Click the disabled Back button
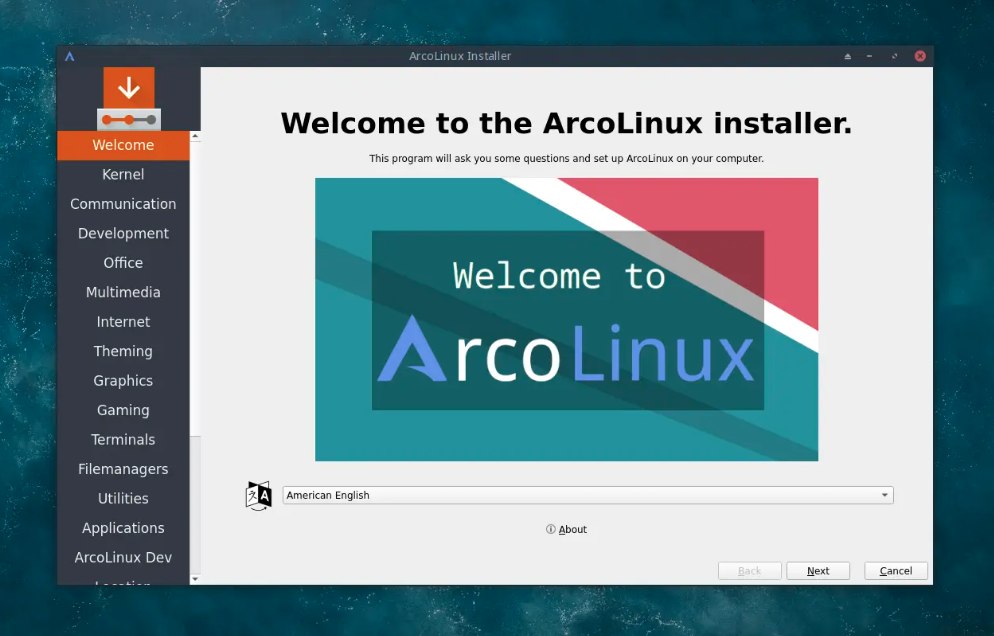 click(749, 571)
